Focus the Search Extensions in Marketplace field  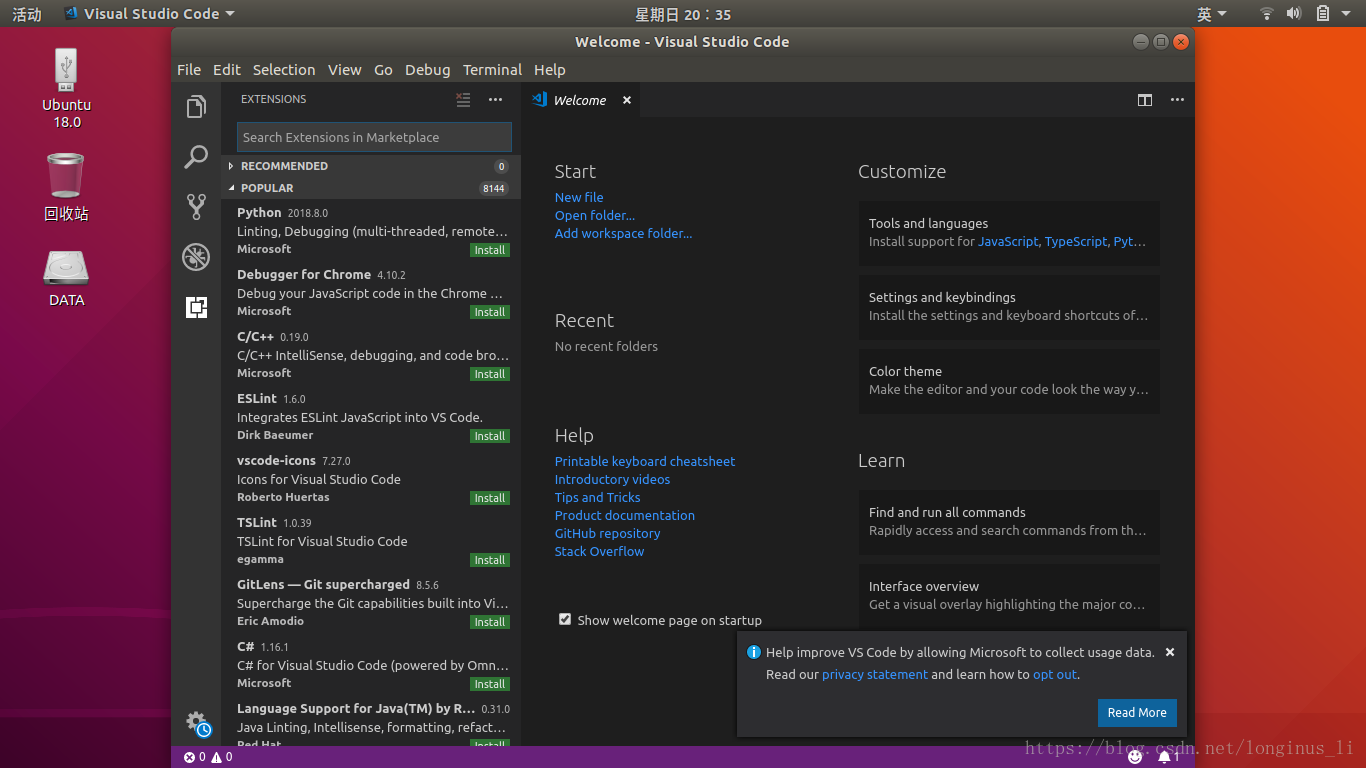(x=374, y=137)
